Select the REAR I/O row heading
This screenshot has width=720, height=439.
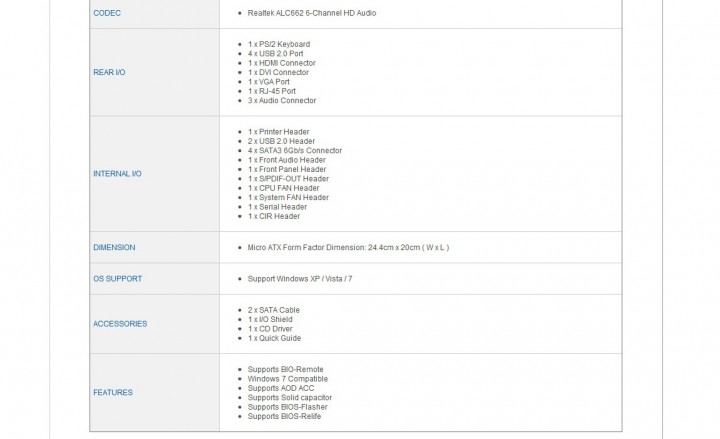109,72
